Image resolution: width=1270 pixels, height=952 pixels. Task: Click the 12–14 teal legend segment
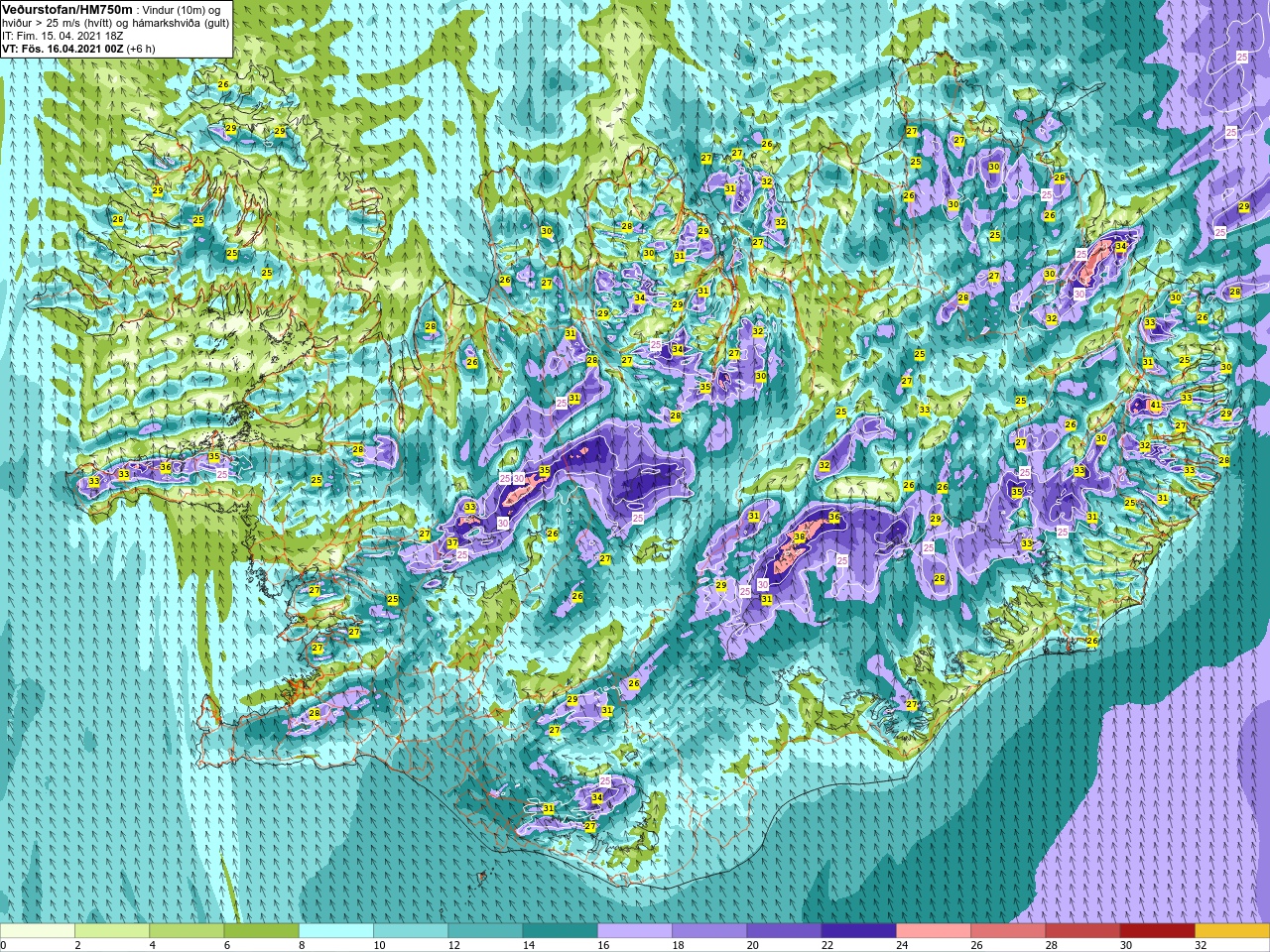pos(485,930)
